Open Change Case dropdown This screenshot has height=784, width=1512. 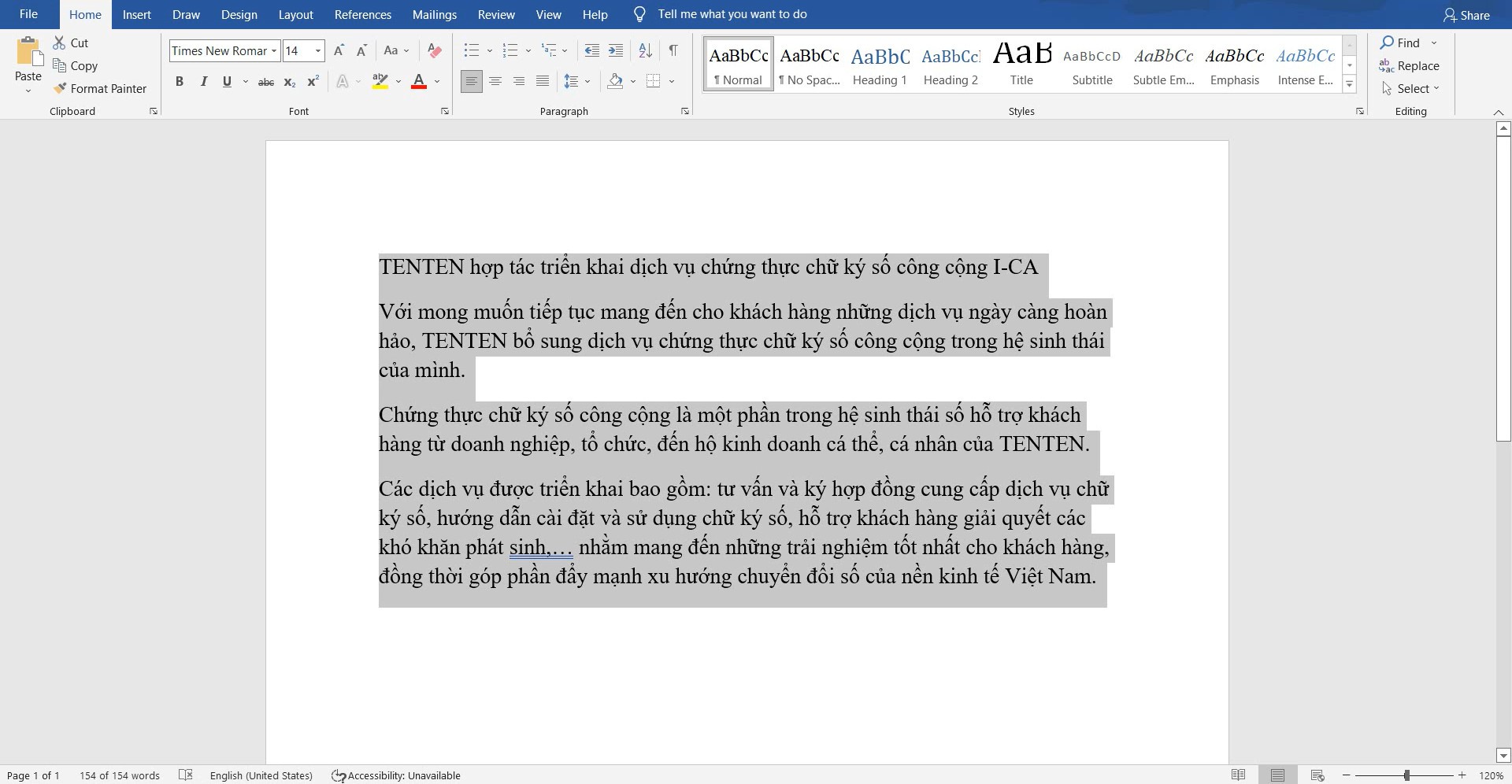396,51
